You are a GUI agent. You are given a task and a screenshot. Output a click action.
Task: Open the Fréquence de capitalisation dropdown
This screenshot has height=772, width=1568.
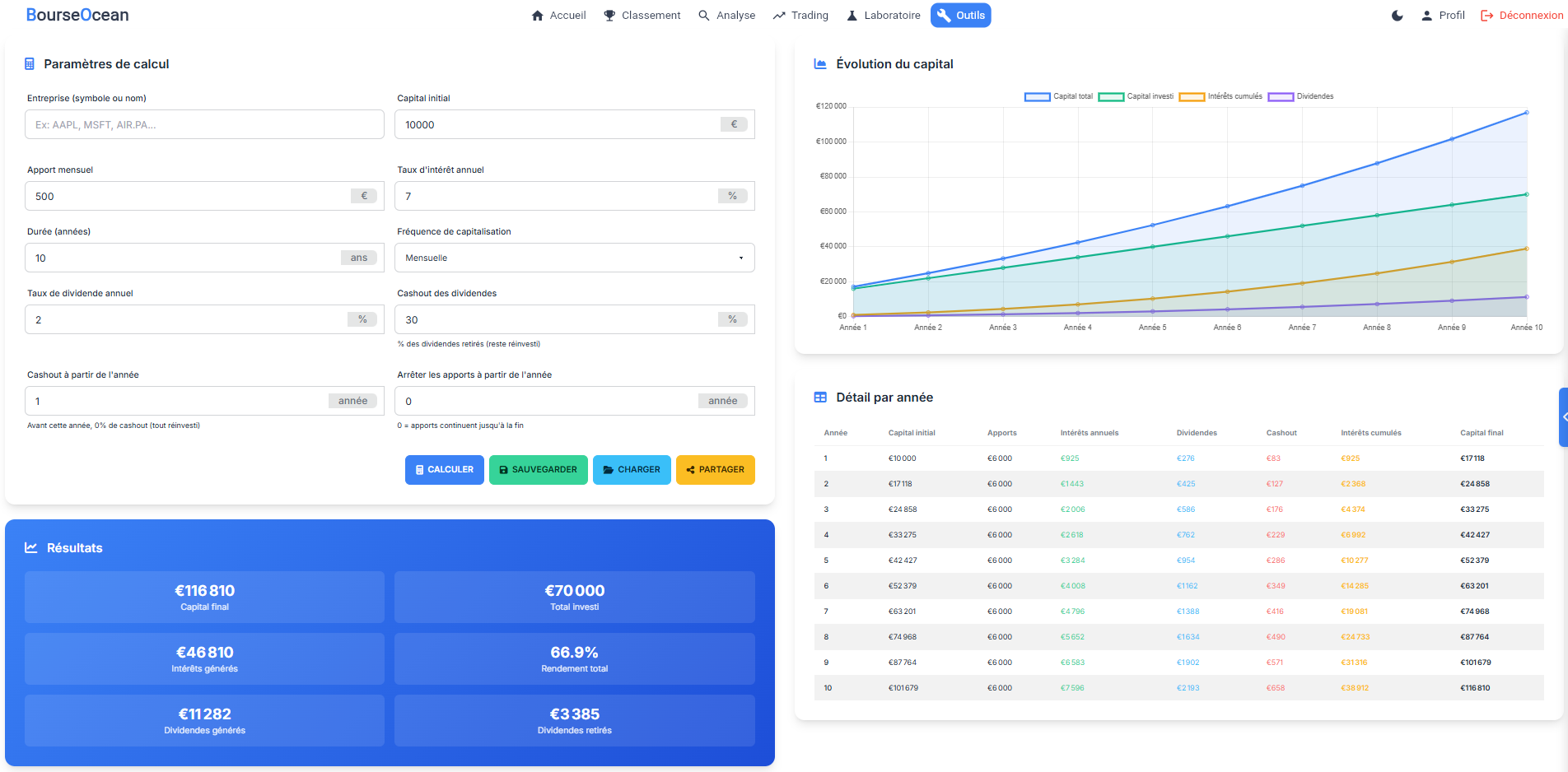(x=574, y=258)
